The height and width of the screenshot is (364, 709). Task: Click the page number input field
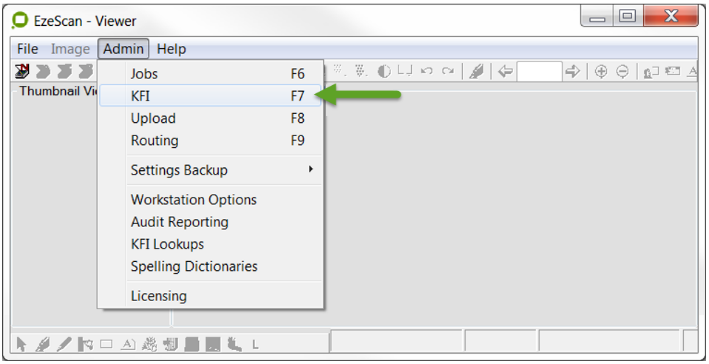539,71
